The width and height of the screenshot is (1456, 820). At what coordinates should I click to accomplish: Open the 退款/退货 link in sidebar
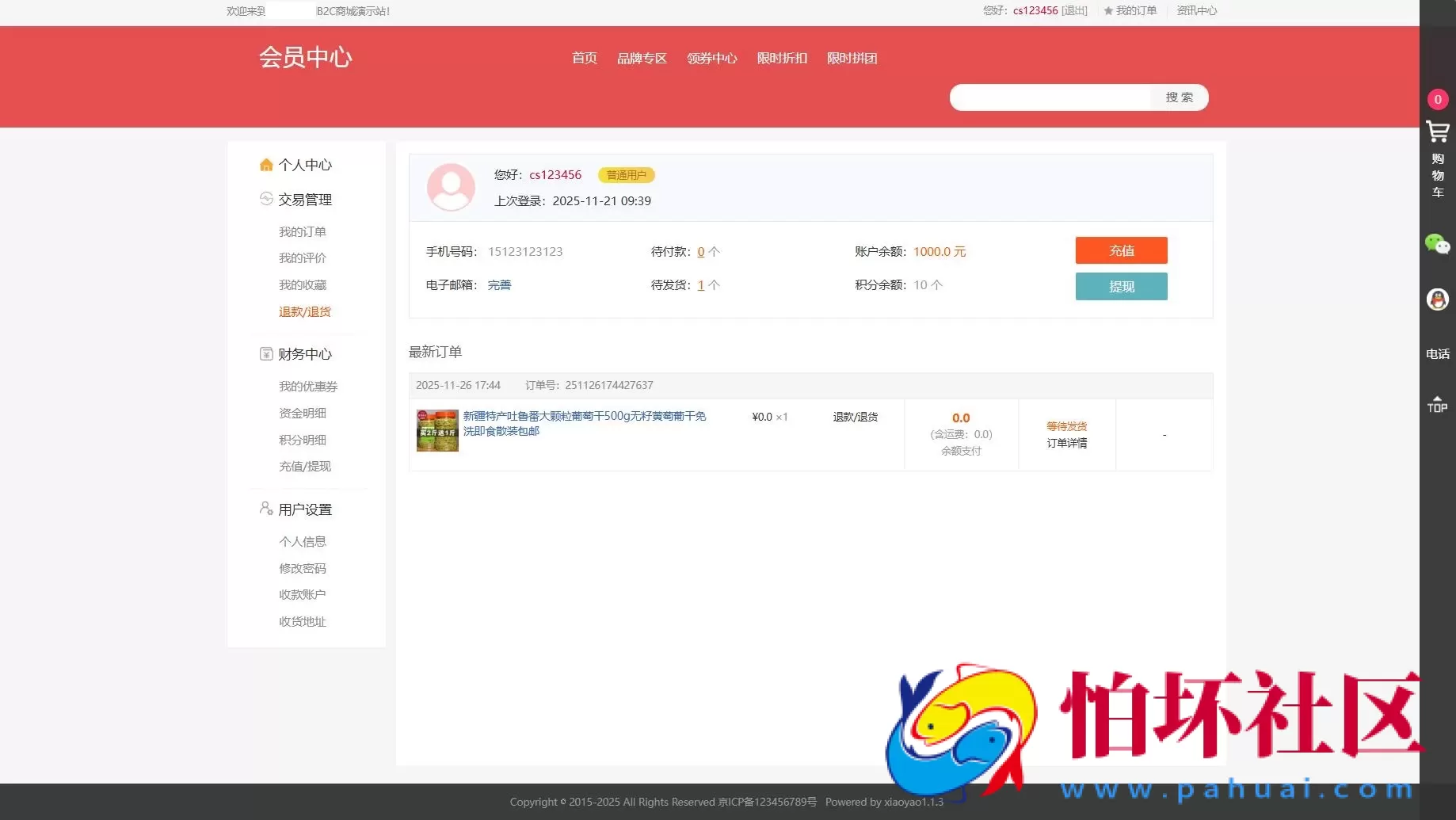pos(305,311)
